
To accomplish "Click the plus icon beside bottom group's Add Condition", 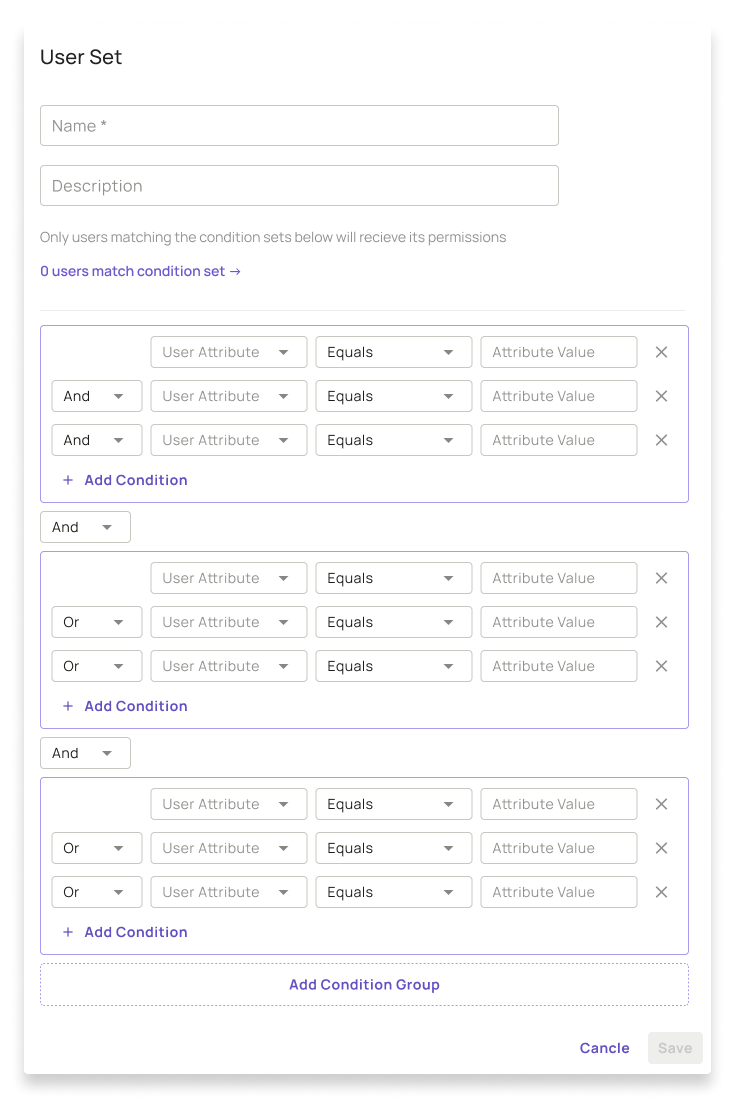I will pyautogui.click(x=67, y=932).
